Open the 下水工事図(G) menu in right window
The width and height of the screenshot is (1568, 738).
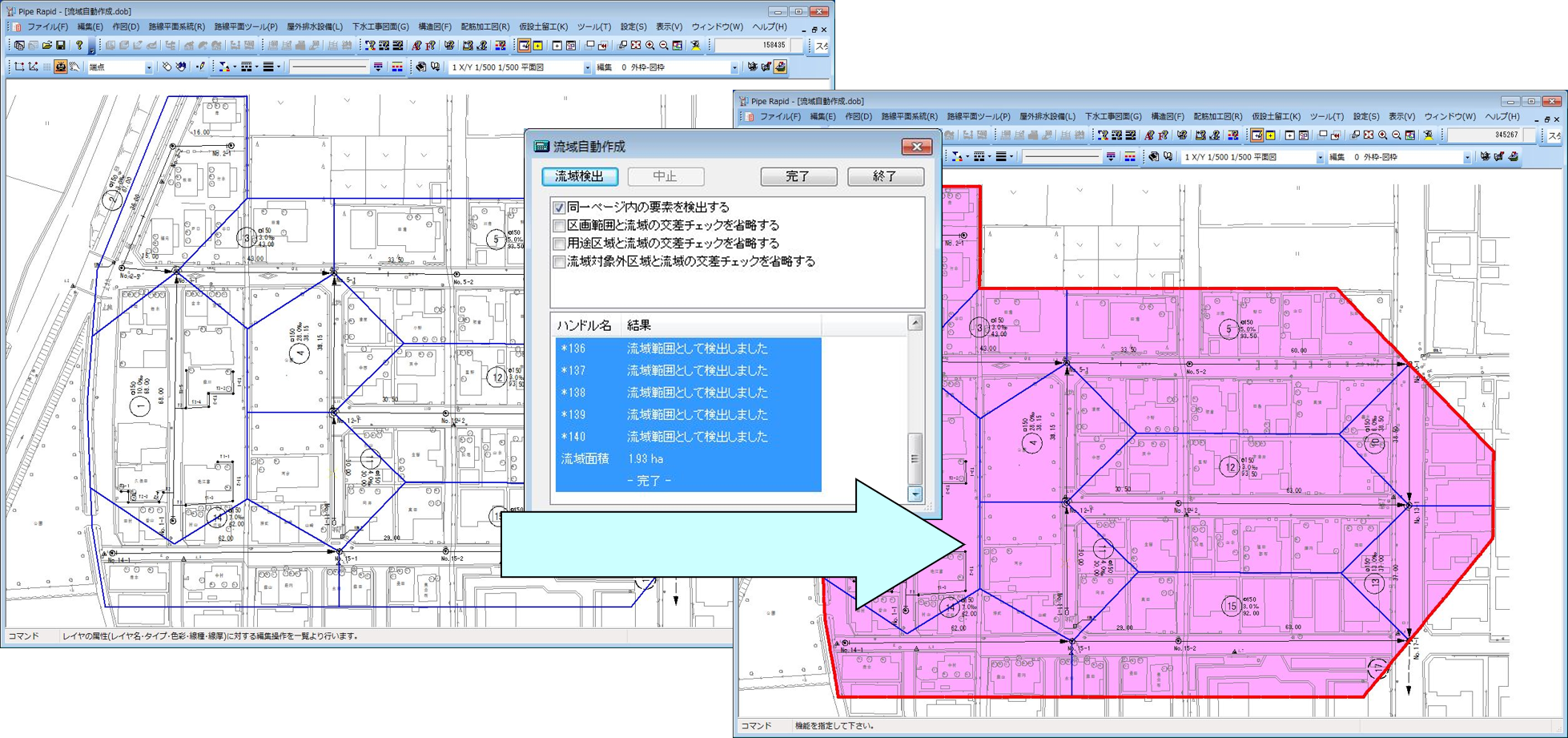pyautogui.click(x=1112, y=117)
